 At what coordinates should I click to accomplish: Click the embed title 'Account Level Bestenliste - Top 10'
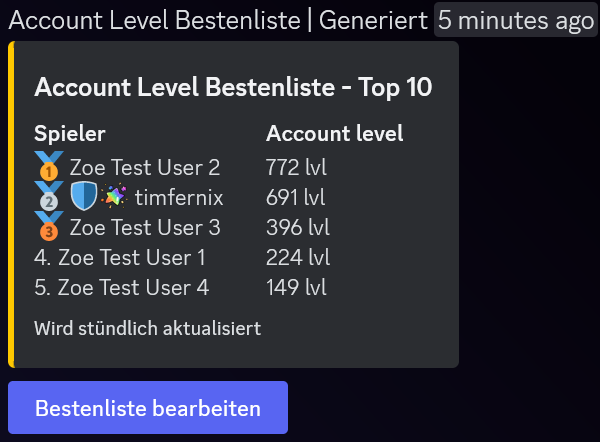pos(233,88)
